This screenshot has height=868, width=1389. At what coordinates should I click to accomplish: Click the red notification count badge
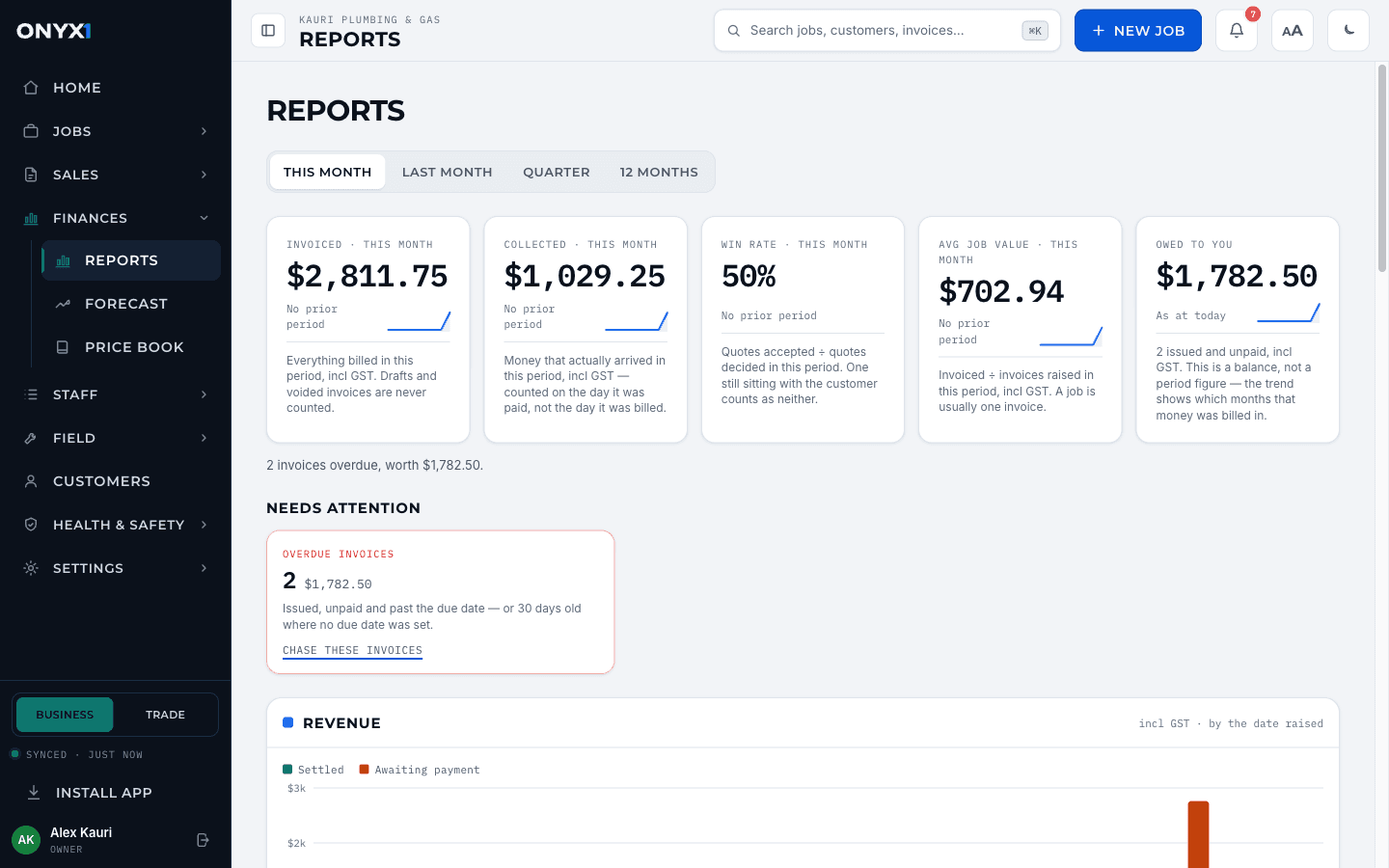[1252, 14]
